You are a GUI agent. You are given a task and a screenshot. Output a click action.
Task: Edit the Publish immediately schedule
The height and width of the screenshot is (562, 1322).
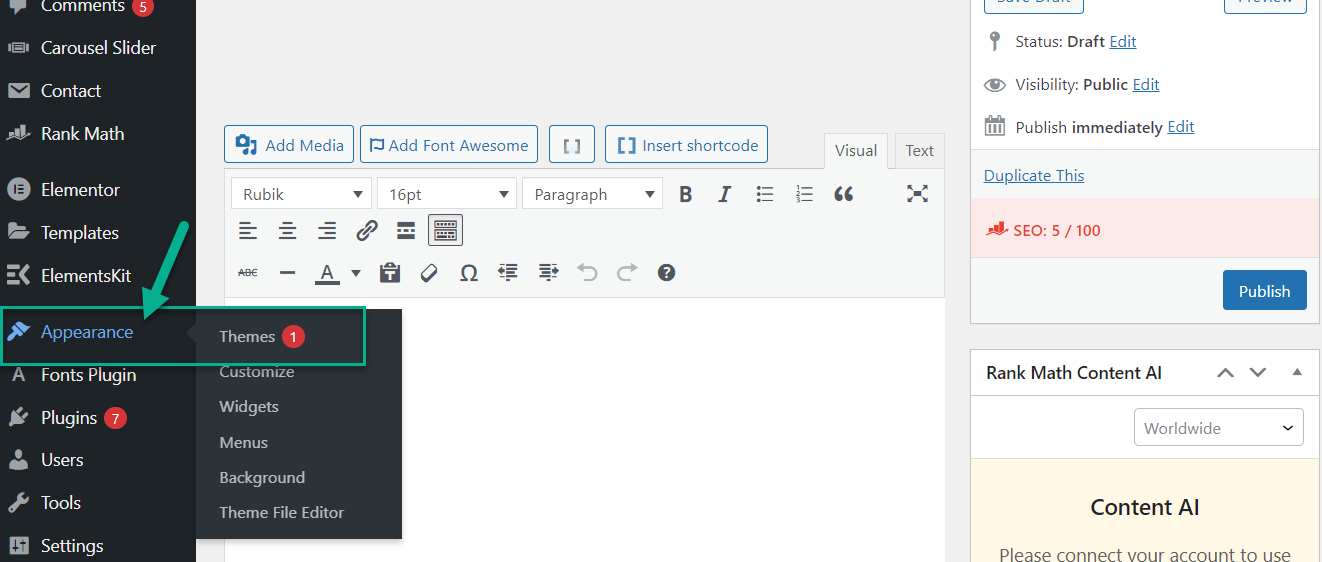(x=1181, y=127)
